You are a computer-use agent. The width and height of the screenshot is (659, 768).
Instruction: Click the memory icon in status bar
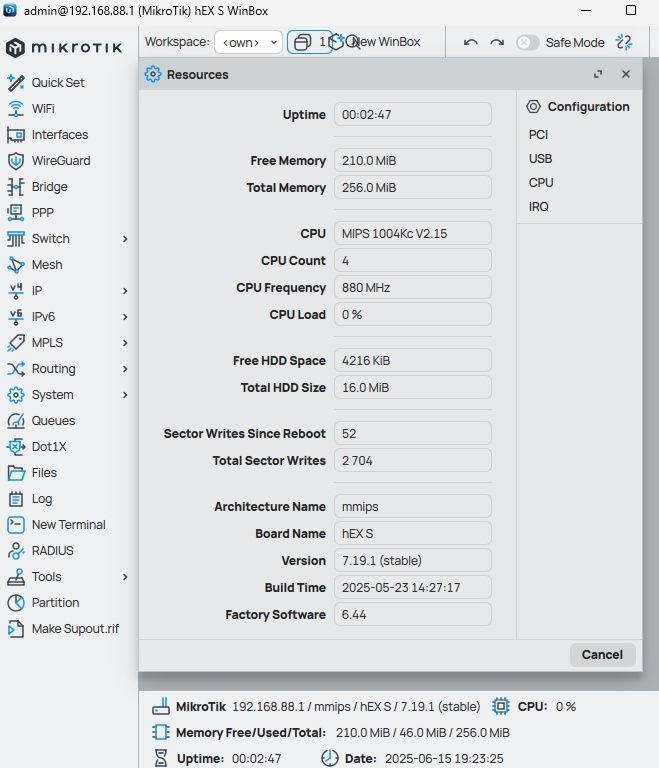pyautogui.click(x=161, y=732)
